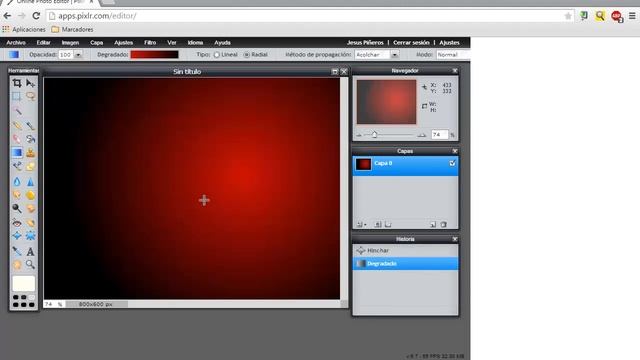Click Navegador zoom percentage field

[x=439, y=134]
